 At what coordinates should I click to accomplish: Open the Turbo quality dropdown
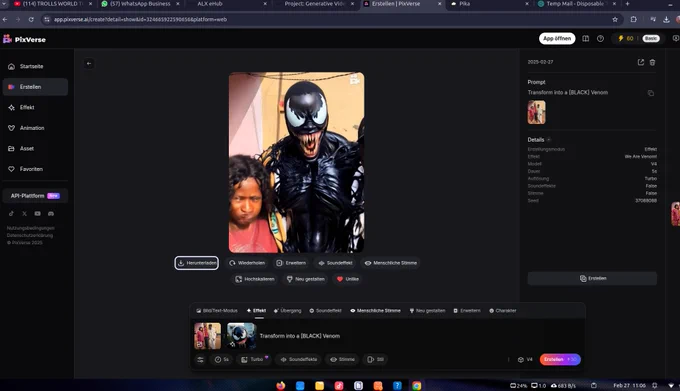pyautogui.click(x=255, y=360)
